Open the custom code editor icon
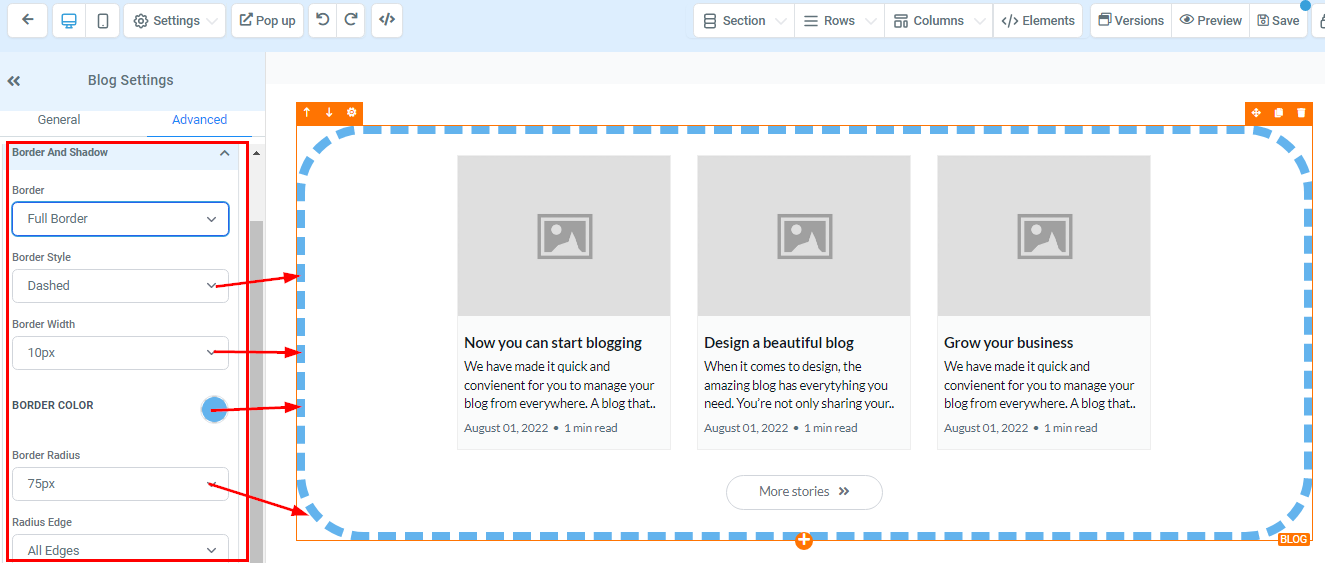The image size is (1325, 563). pos(387,20)
